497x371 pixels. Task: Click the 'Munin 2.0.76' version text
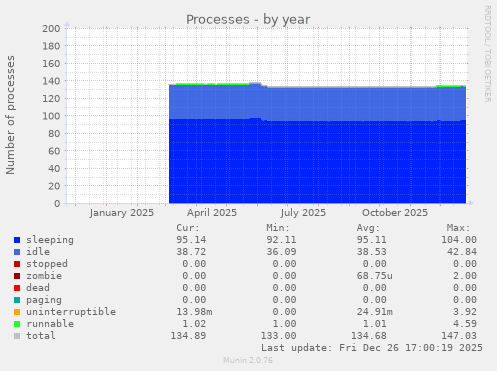pos(248,360)
